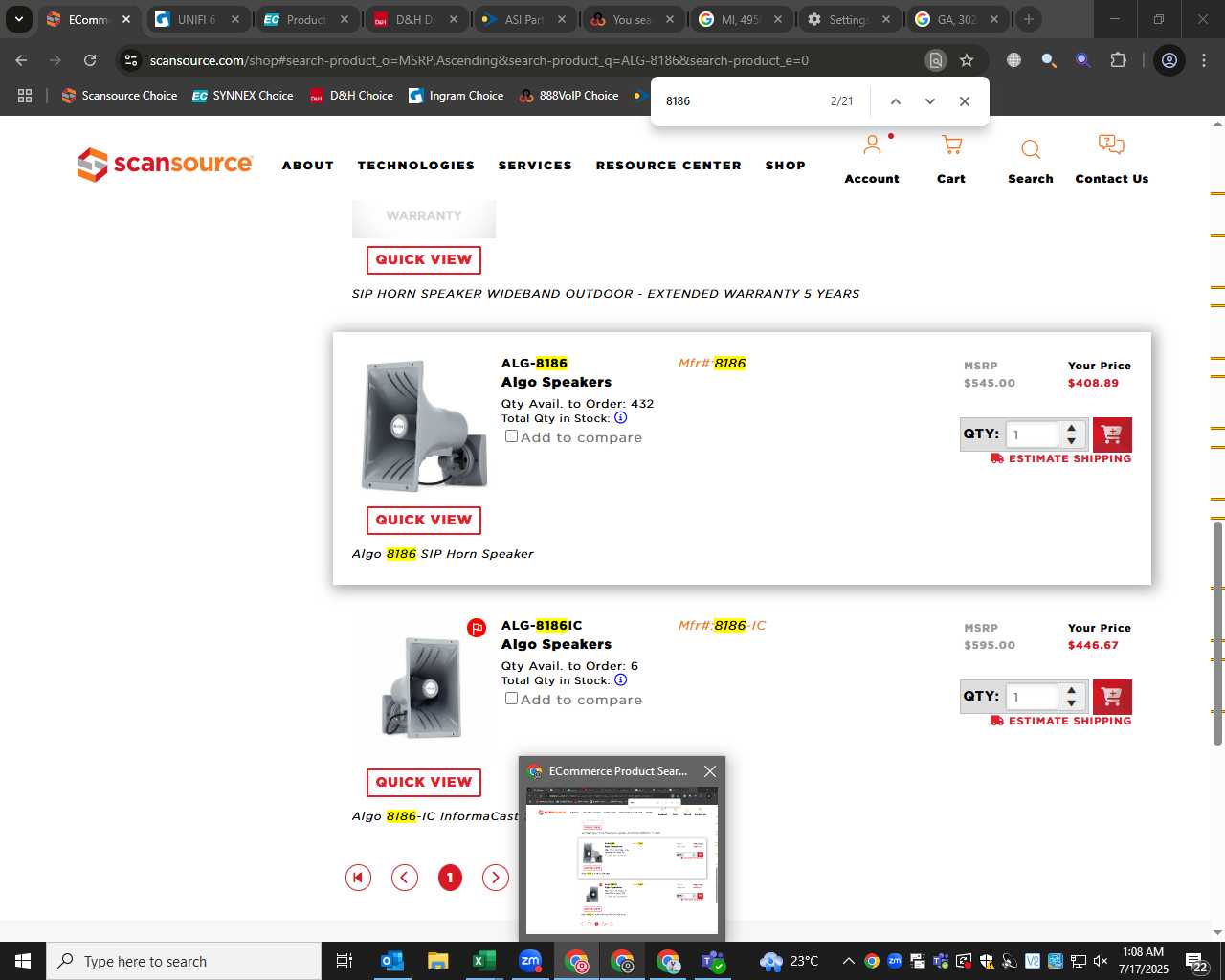Tick Add to compare for ALG-8186IC
Image resolution: width=1225 pixels, height=980 pixels.
click(x=512, y=699)
